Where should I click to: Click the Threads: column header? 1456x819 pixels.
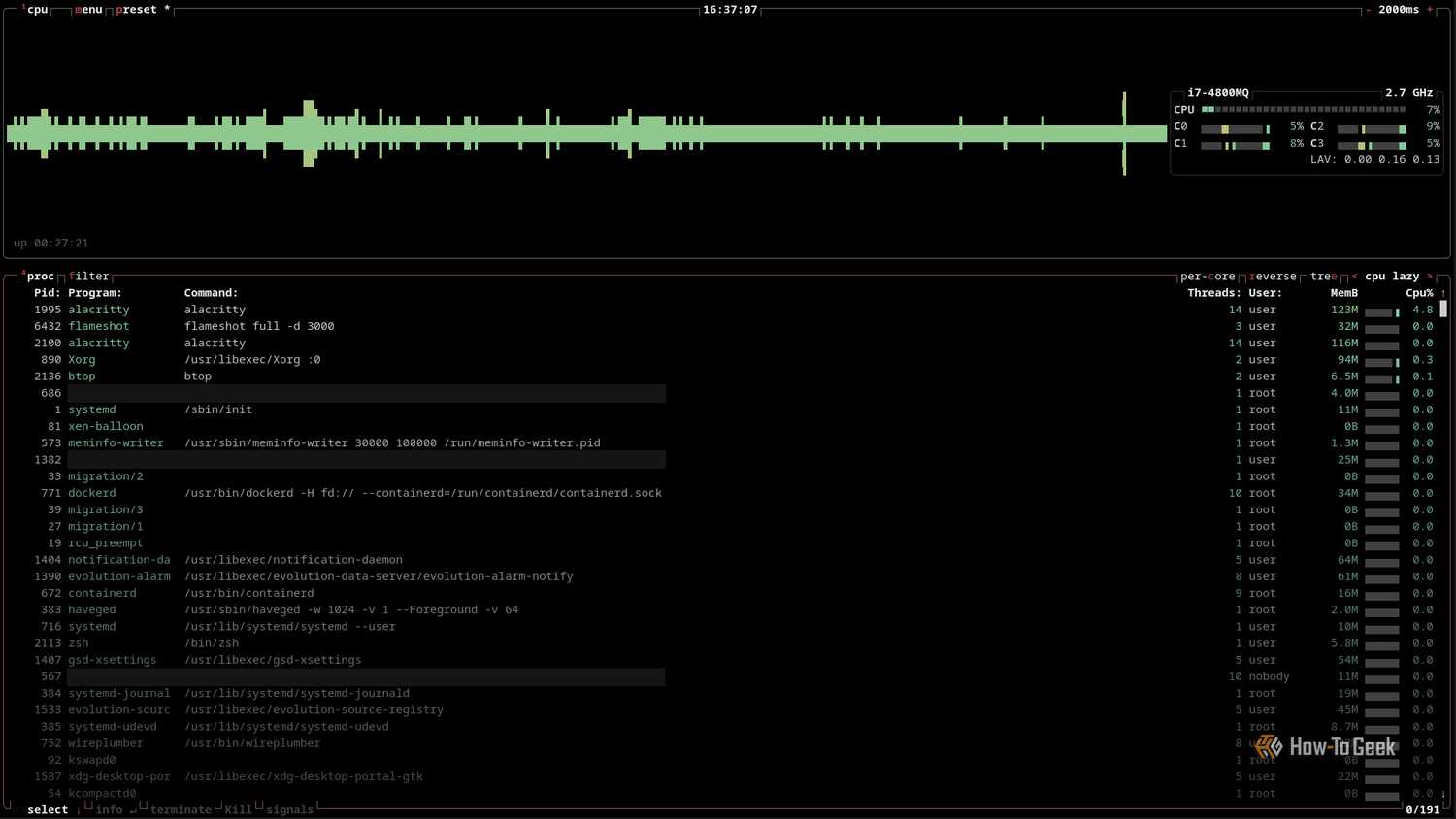tap(1214, 293)
